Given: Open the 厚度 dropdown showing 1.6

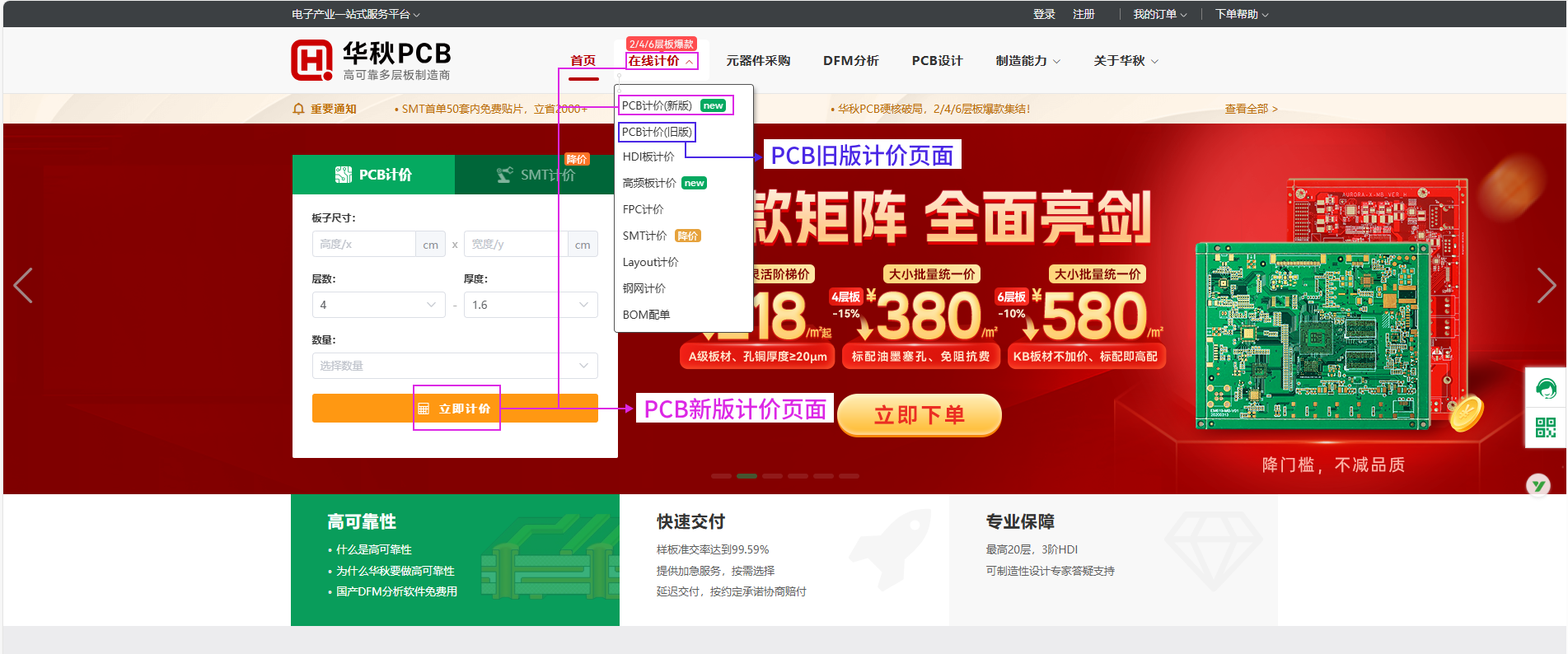Looking at the screenshot, I should pos(531,305).
